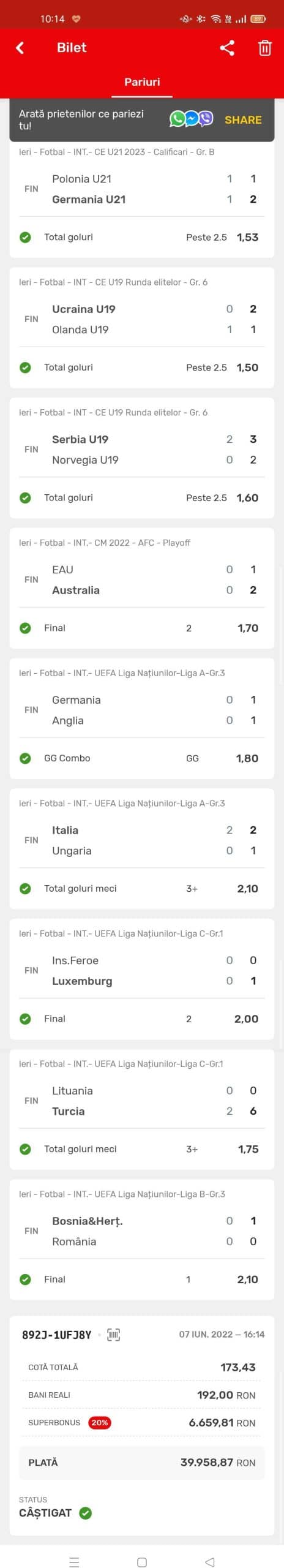Tap the green check next to CÂȘTIGAT

(86, 1513)
